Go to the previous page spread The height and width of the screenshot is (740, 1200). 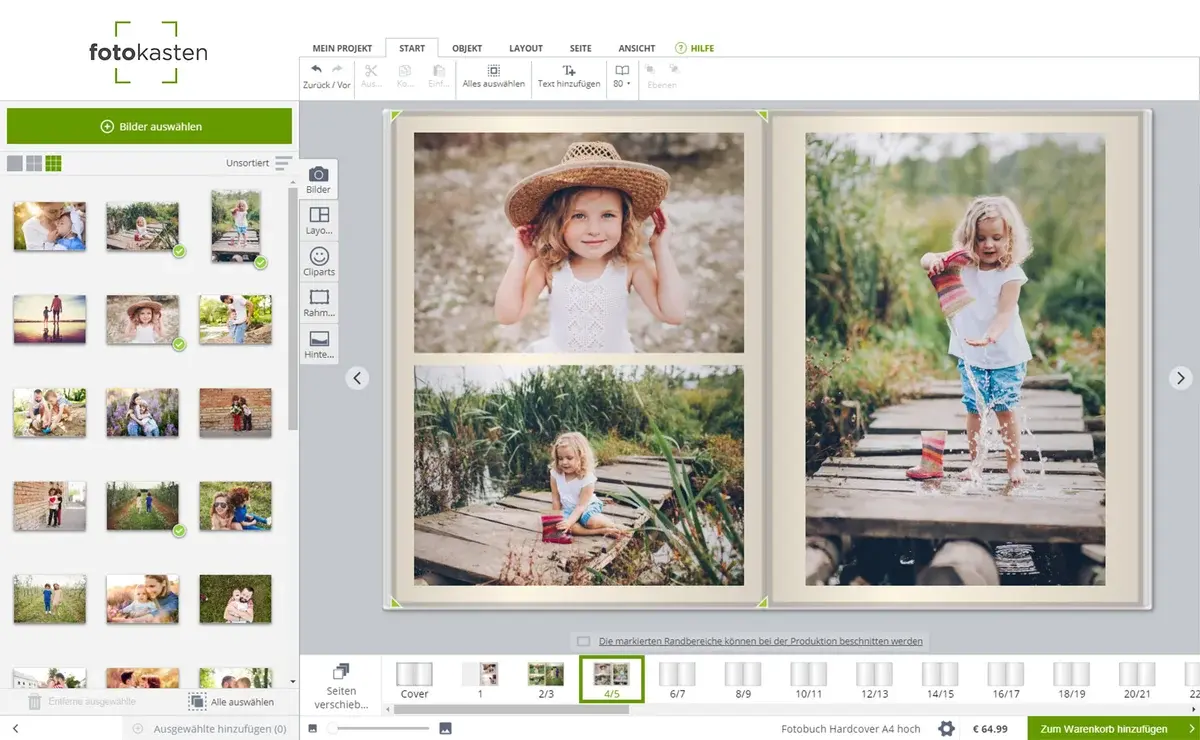tap(357, 378)
